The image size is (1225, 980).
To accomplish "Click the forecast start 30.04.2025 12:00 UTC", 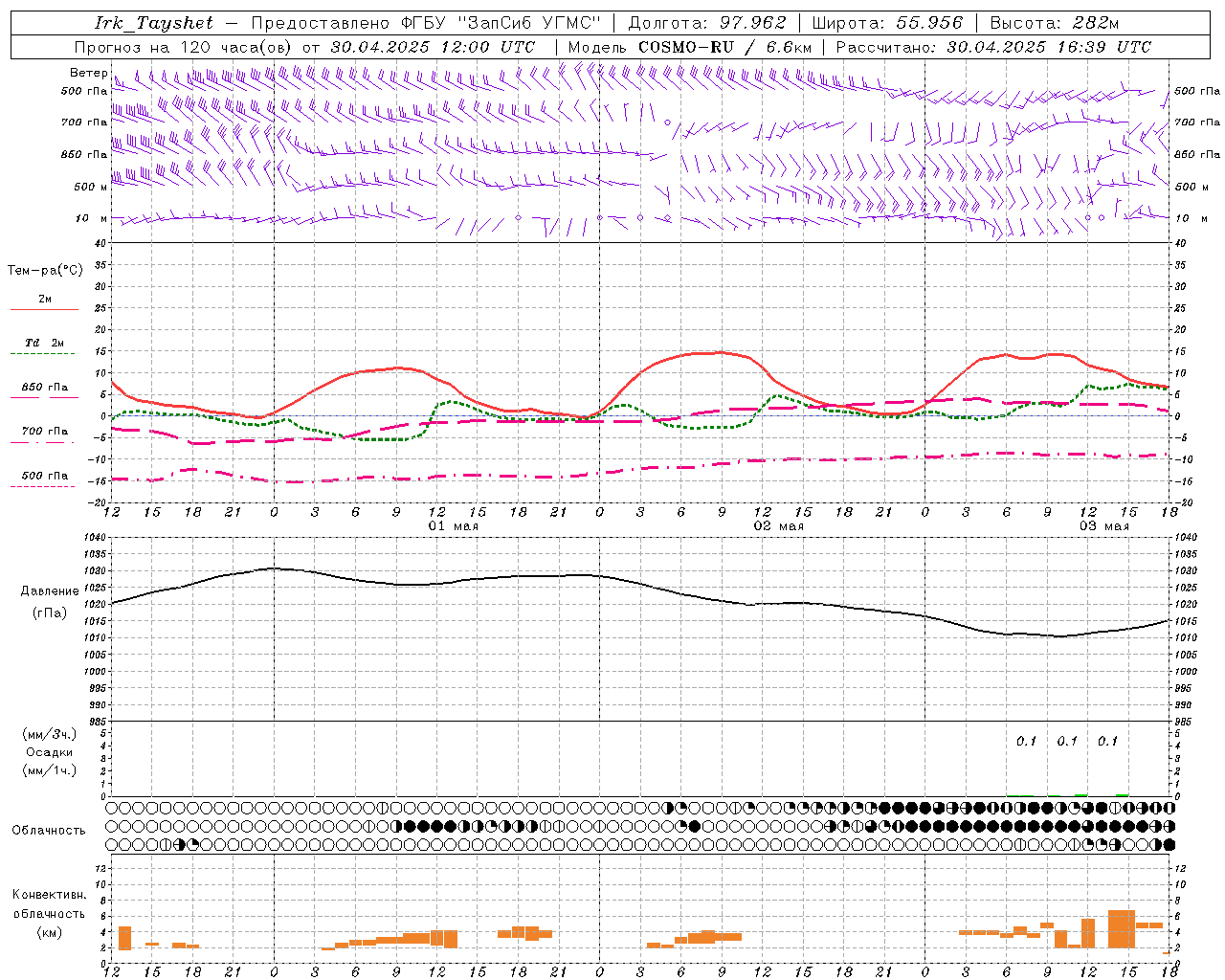I will click(x=433, y=47).
